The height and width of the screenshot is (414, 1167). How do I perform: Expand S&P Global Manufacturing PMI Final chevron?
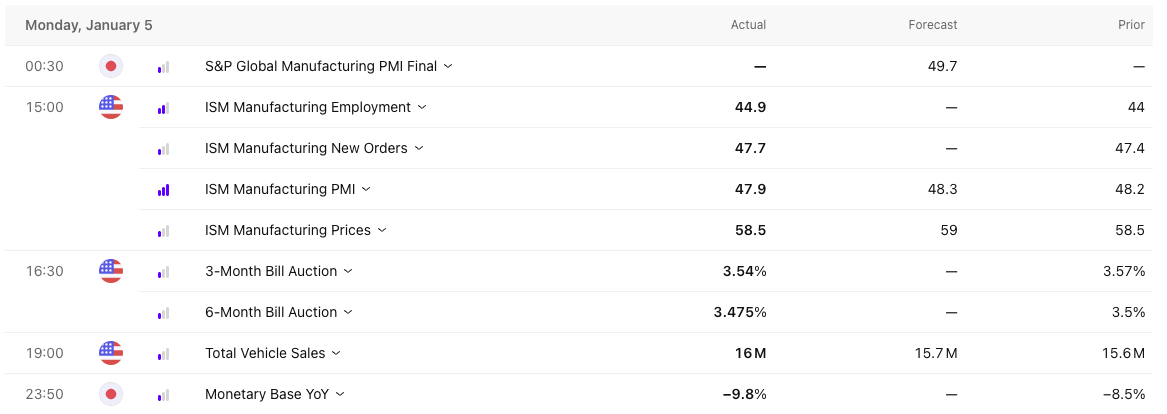pyautogui.click(x=448, y=67)
